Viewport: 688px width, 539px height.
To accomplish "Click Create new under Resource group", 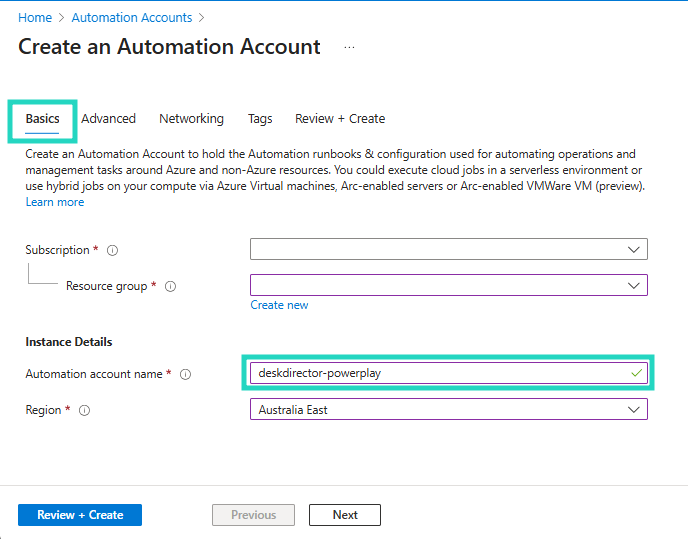I will [x=279, y=305].
